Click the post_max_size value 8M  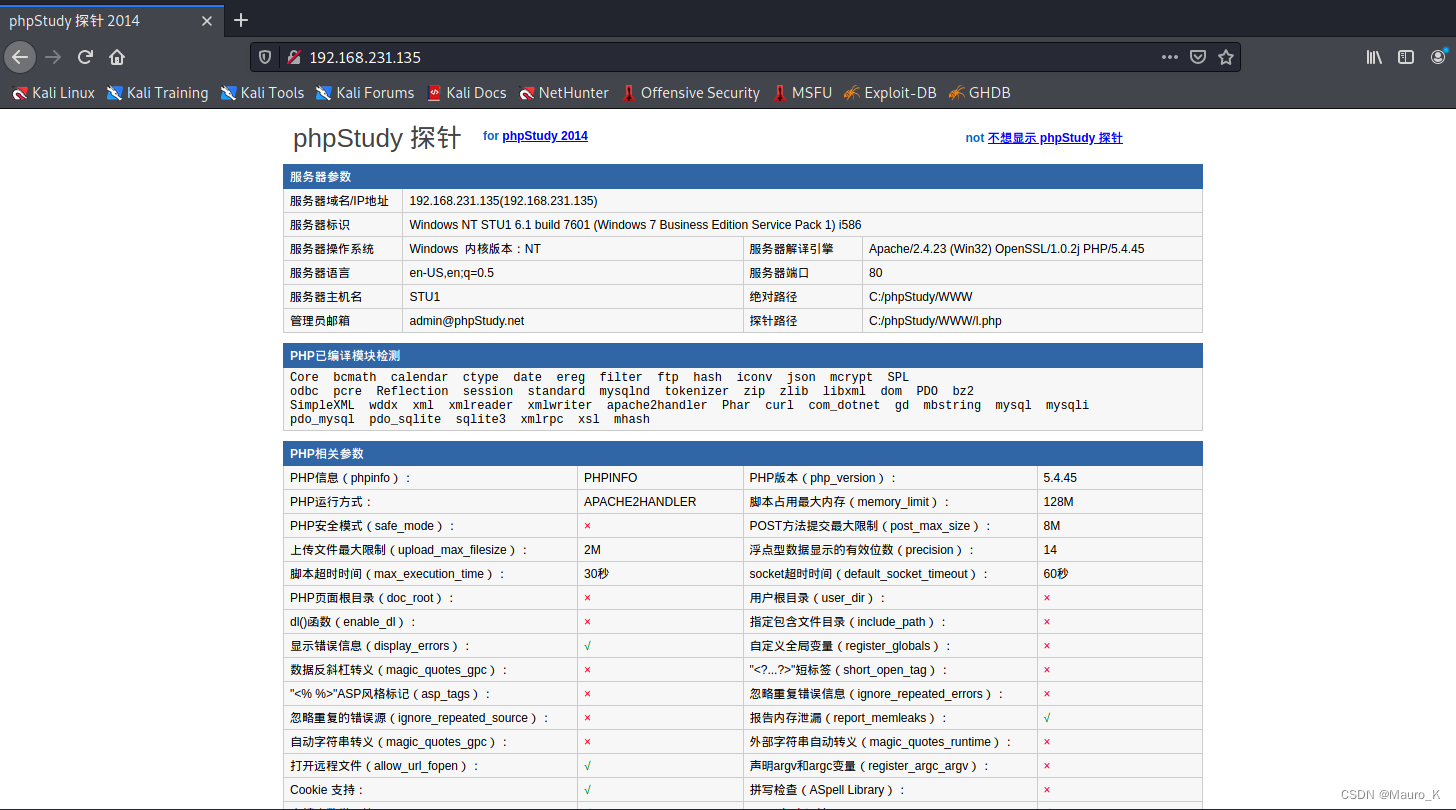point(1052,526)
